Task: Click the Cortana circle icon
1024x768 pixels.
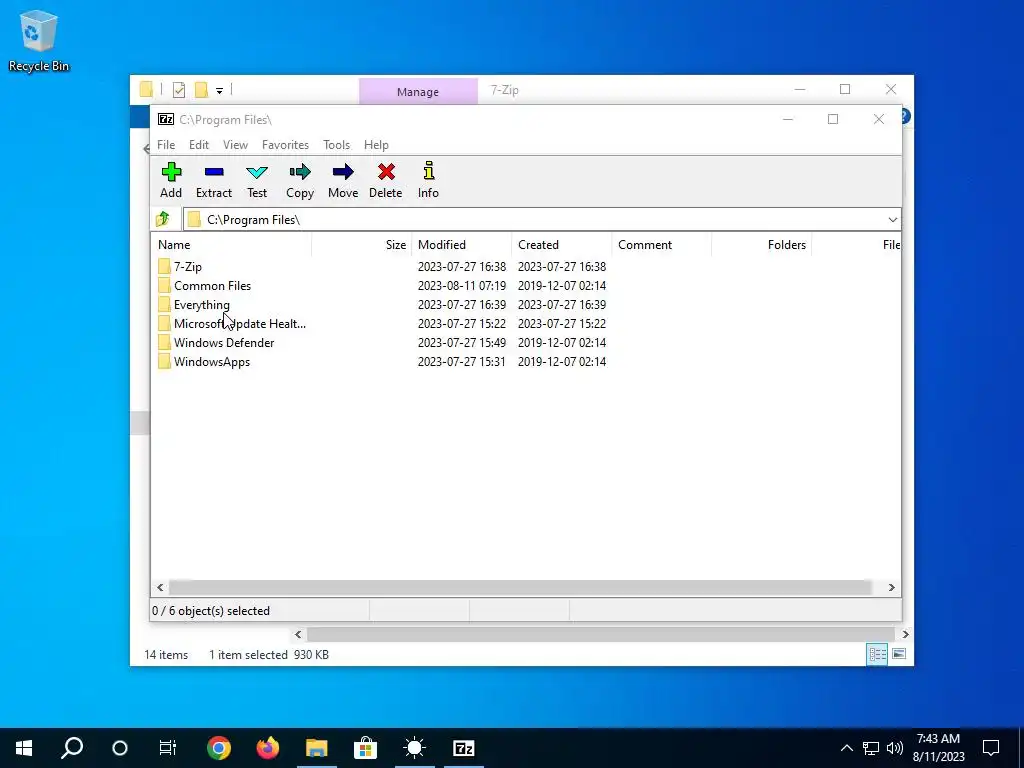Action: [120, 748]
